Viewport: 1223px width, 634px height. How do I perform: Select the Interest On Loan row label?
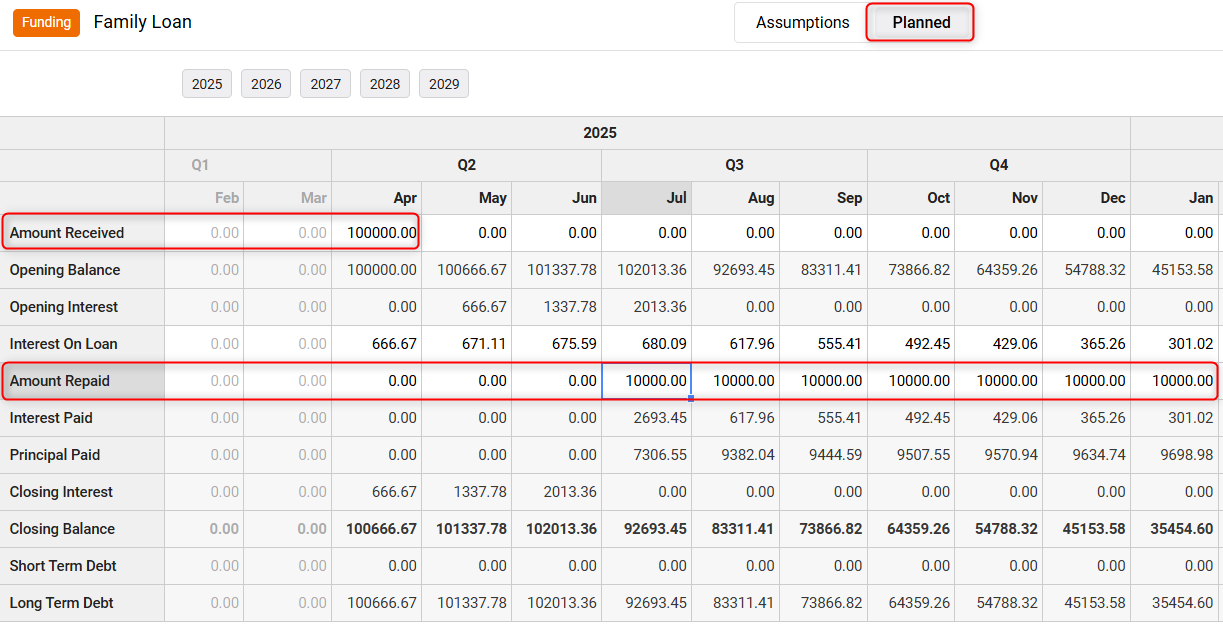(x=82, y=344)
